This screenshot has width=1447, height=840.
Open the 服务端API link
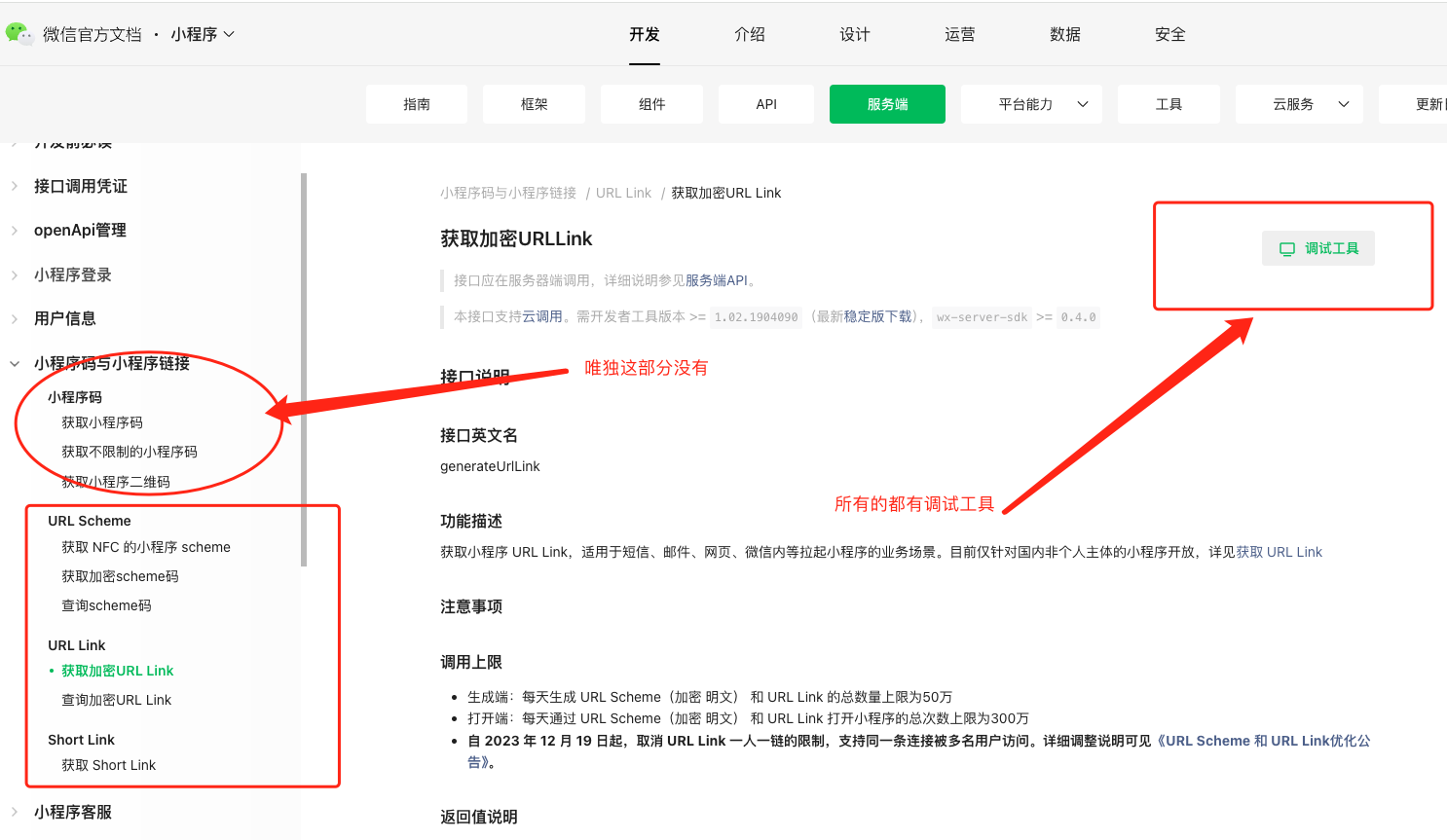pos(716,280)
